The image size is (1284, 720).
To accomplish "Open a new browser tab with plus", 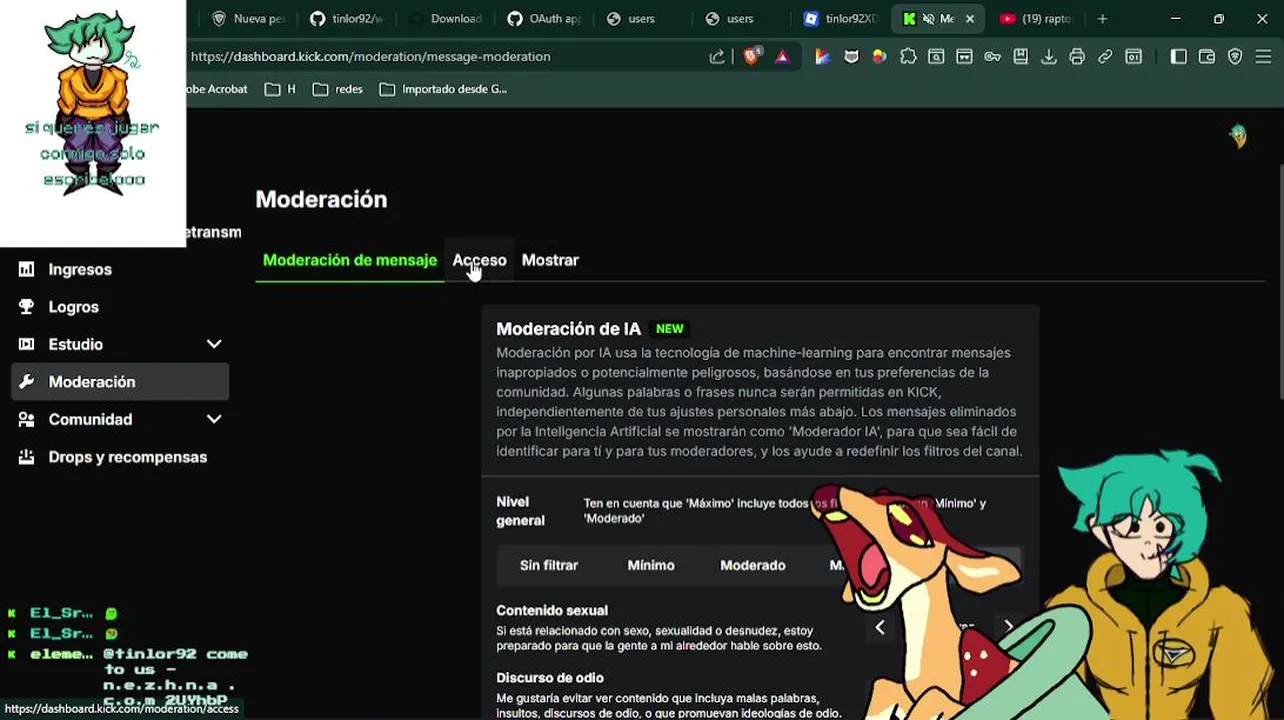I will pyautogui.click(x=1102, y=19).
